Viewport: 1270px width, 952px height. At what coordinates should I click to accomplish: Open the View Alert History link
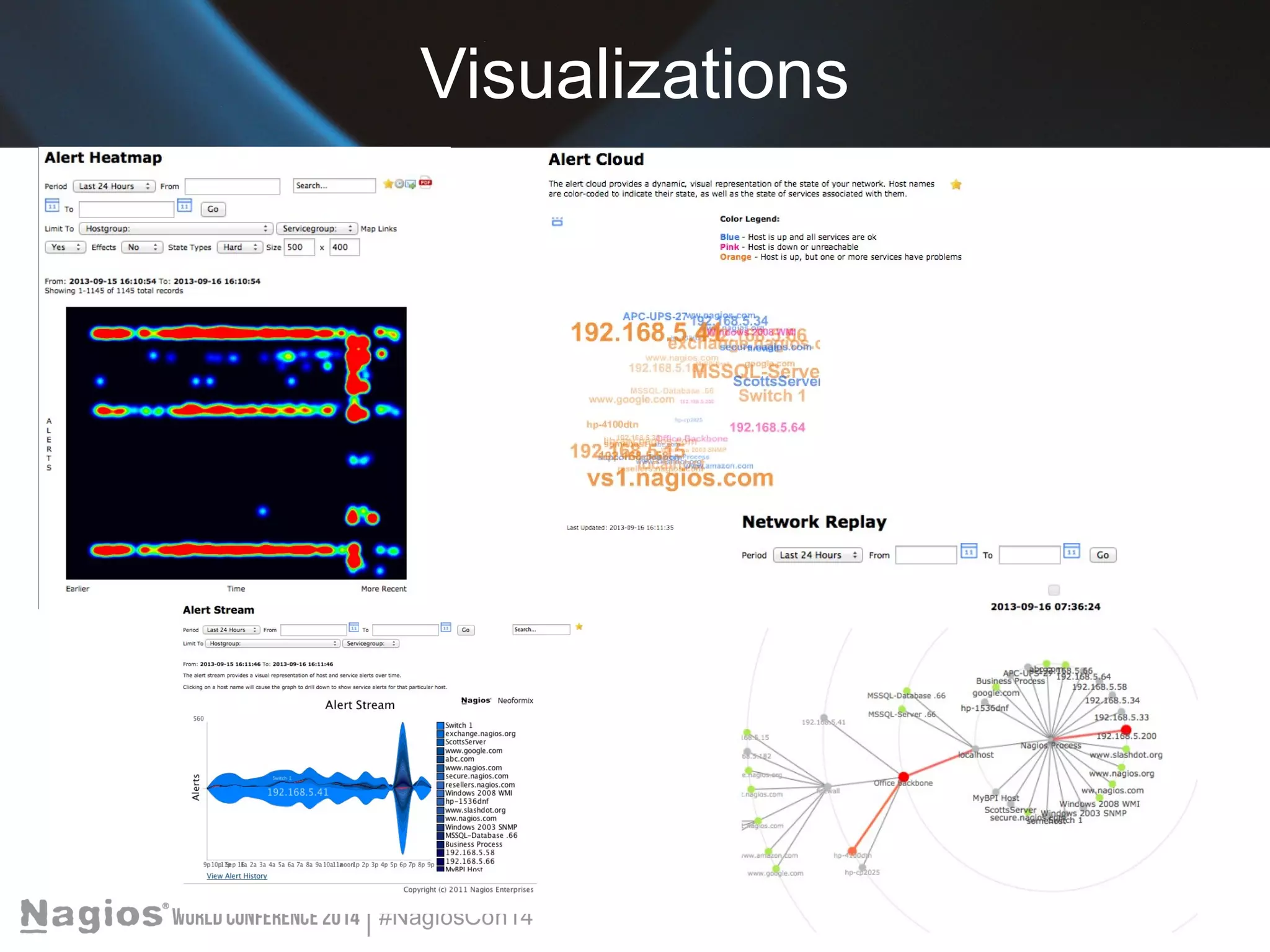(237, 876)
